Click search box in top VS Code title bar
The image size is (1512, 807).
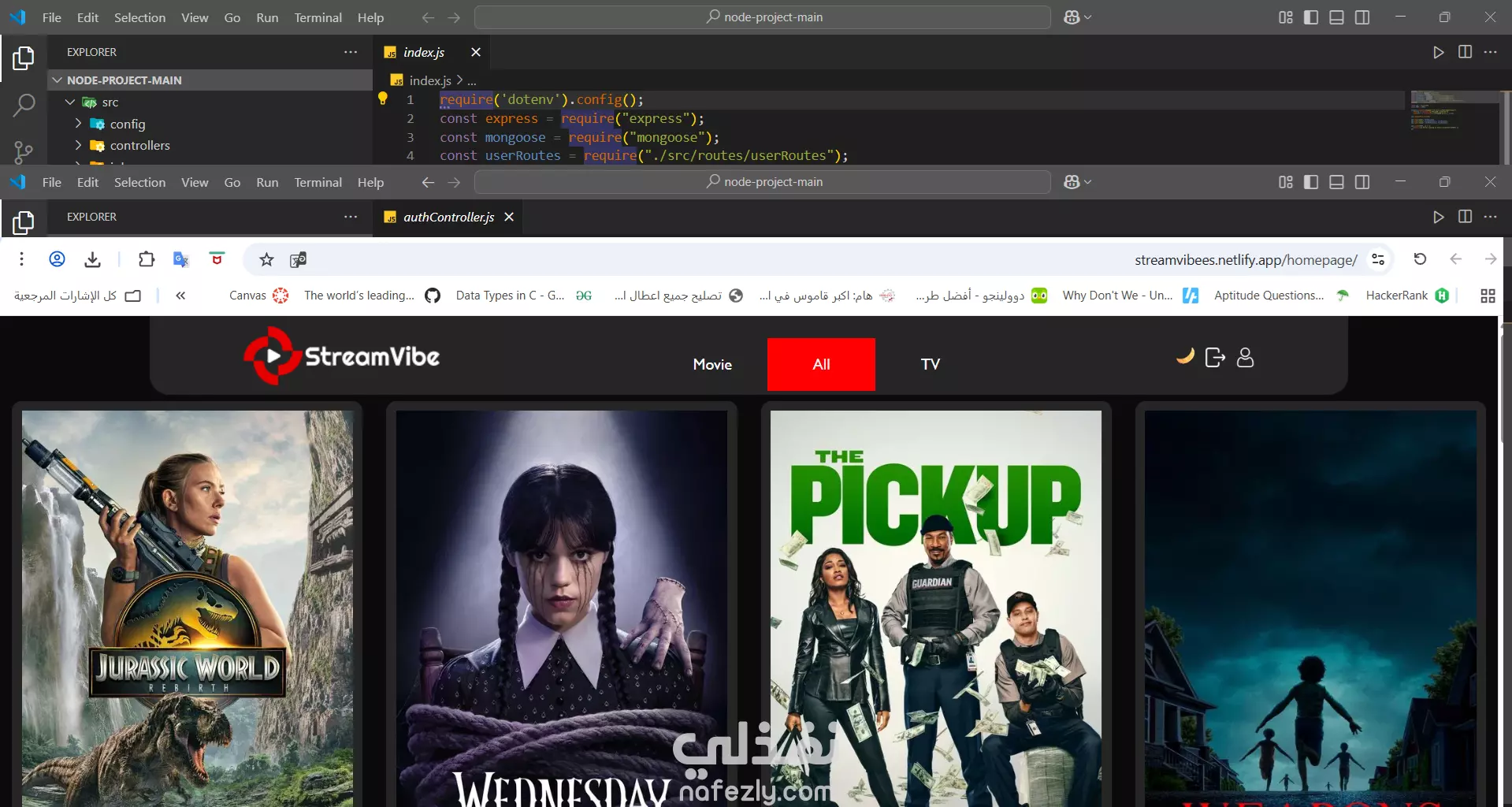[763, 17]
